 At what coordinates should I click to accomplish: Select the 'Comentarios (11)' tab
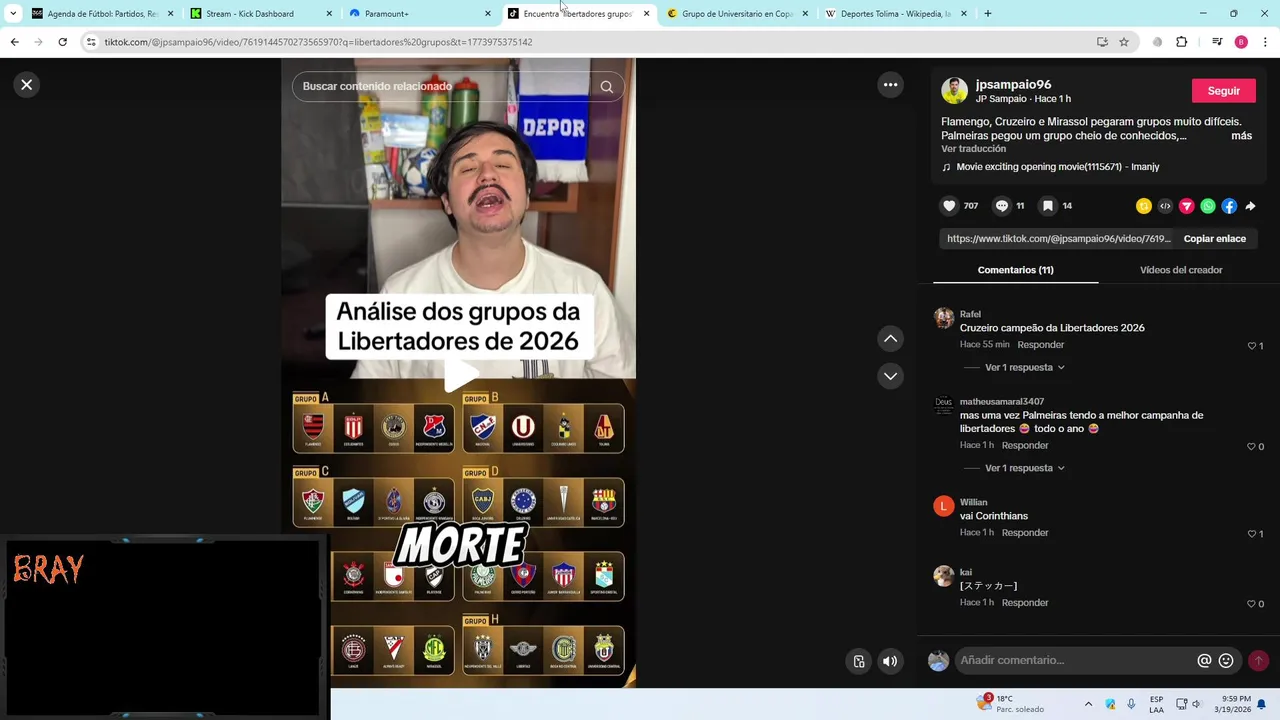(x=1015, y=270)
